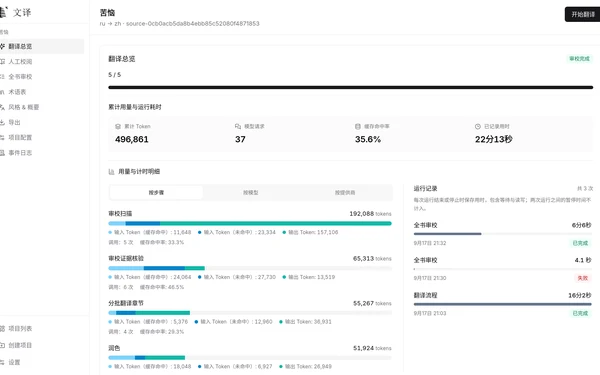Click the 风格 & 概要 sidebar icon
The height and width of the screenshot is (375, 600).
[2, 107]
